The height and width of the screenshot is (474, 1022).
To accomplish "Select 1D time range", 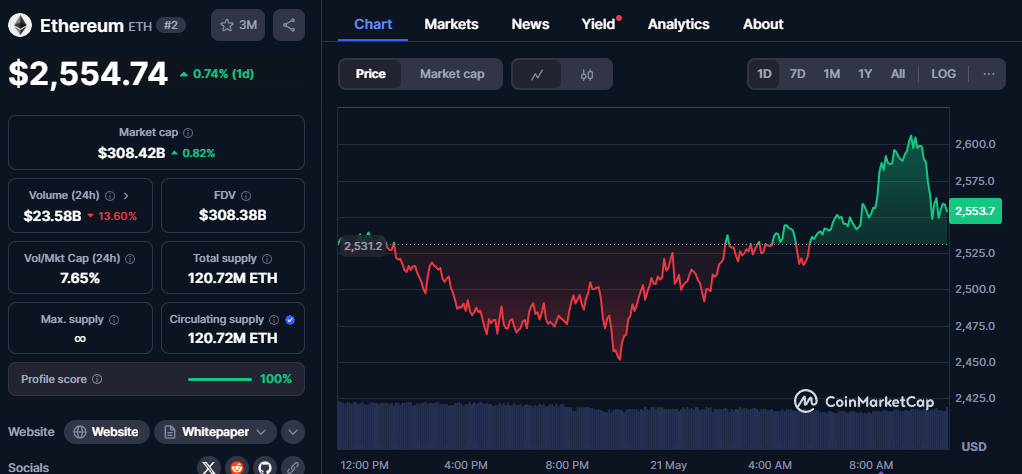I will click(x=764, y=74).
